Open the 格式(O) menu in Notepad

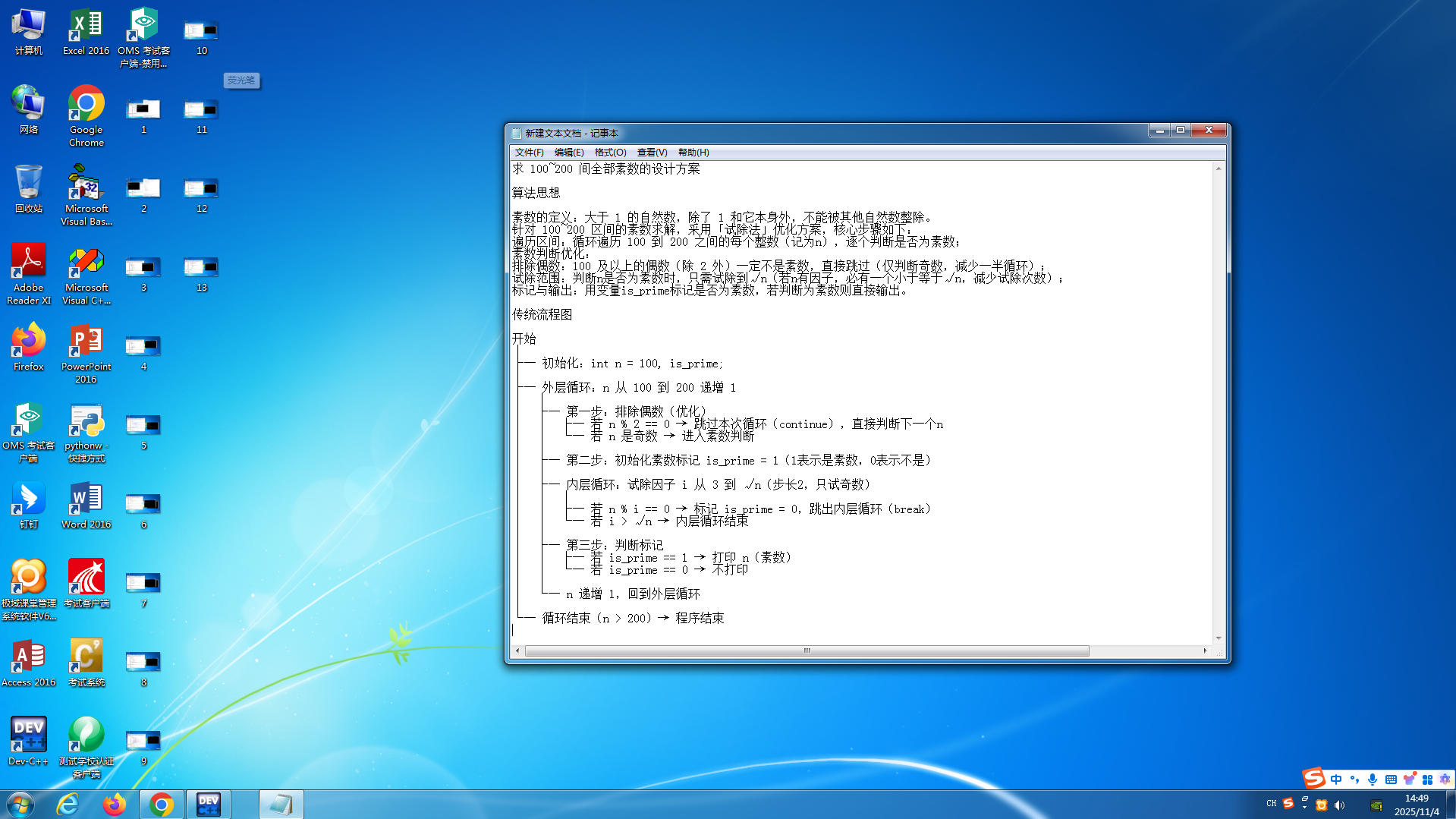pos(610,153)
